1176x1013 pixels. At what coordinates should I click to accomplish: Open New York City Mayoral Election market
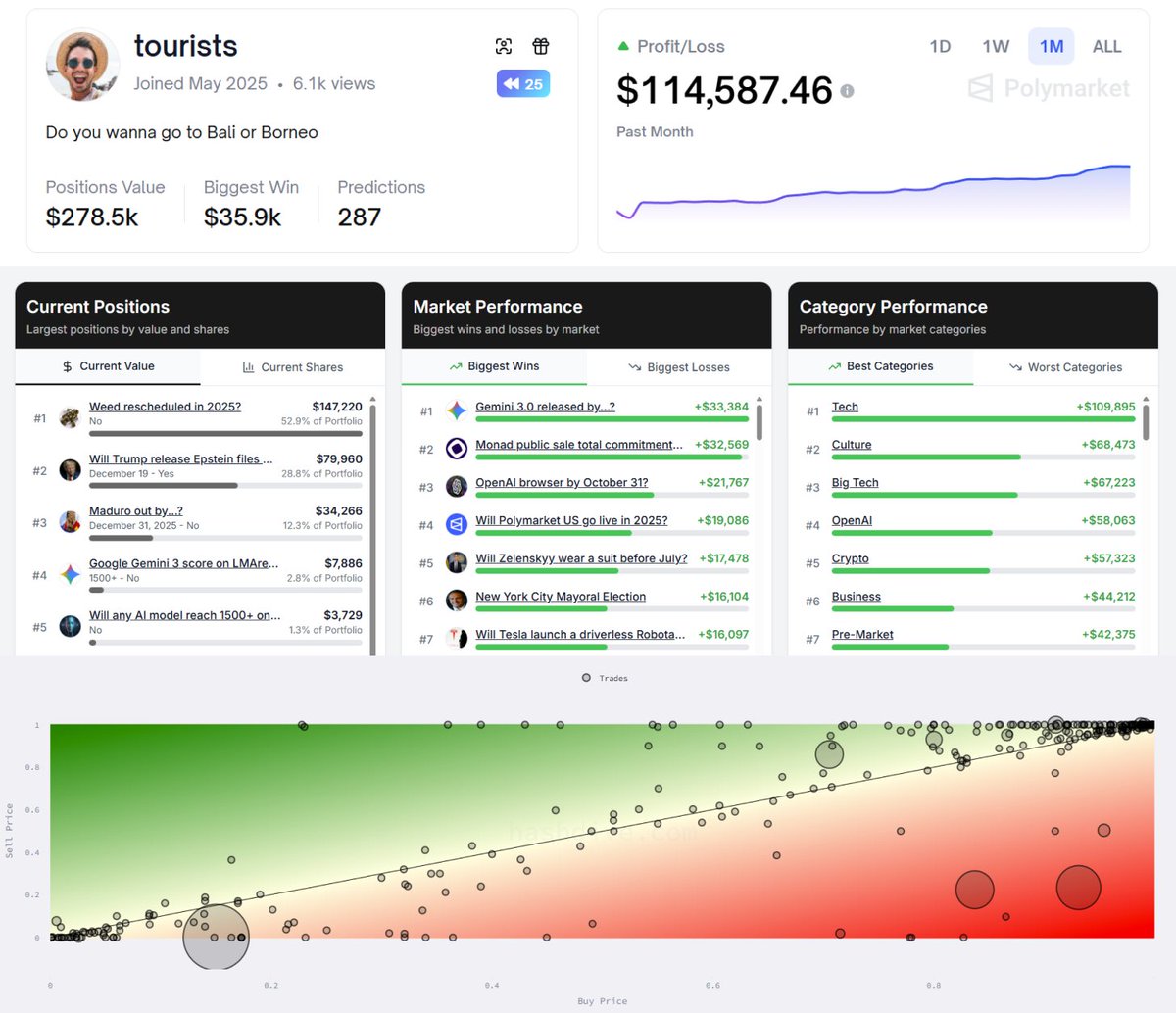(x=561, y=597)
